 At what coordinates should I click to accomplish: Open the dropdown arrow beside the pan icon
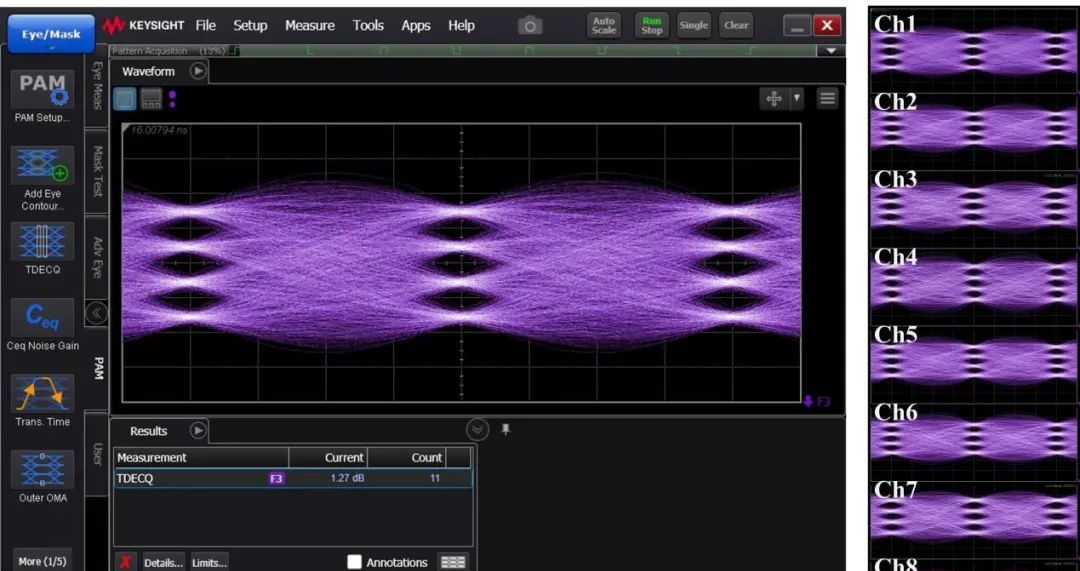coord(797,98)
